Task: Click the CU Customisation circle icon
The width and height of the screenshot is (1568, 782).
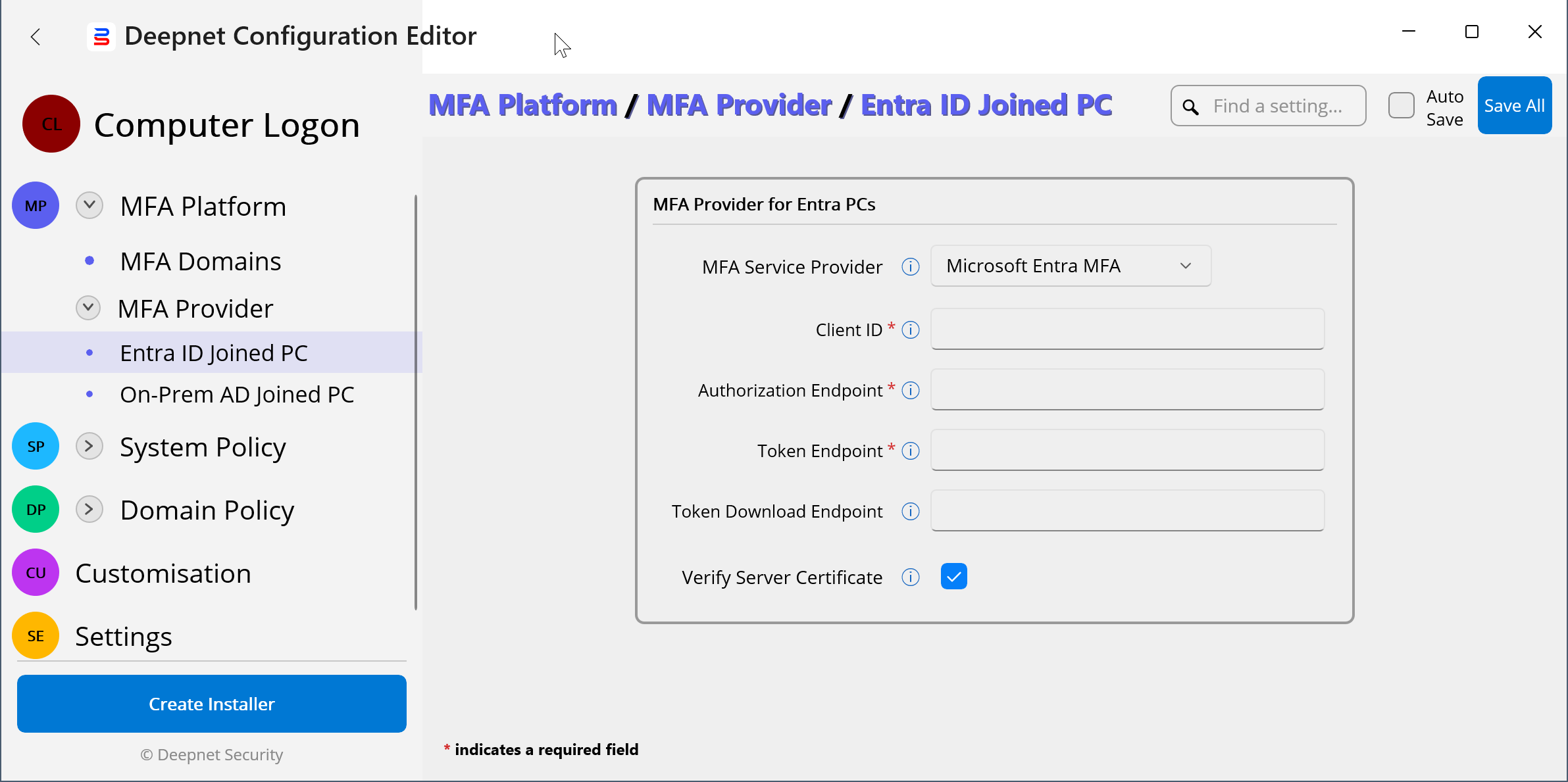Action: click(x=36, y=573)
